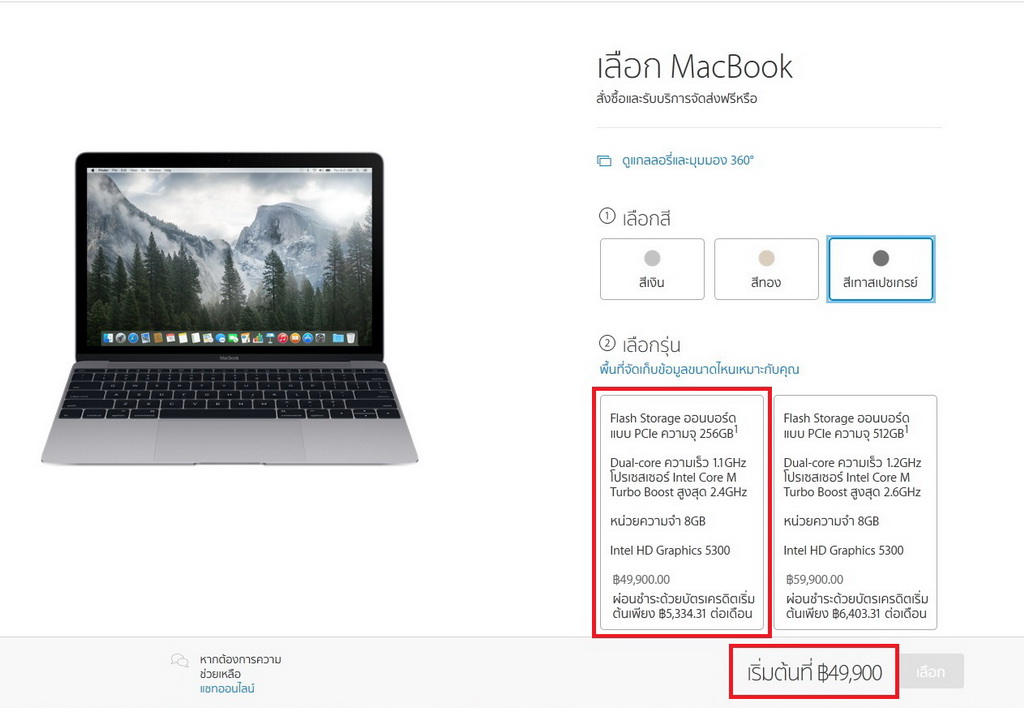Click the ฿59,900.00 price in 512GB card
The width and height of the screenshot is (1024, 708).
[x=814, y=579]
